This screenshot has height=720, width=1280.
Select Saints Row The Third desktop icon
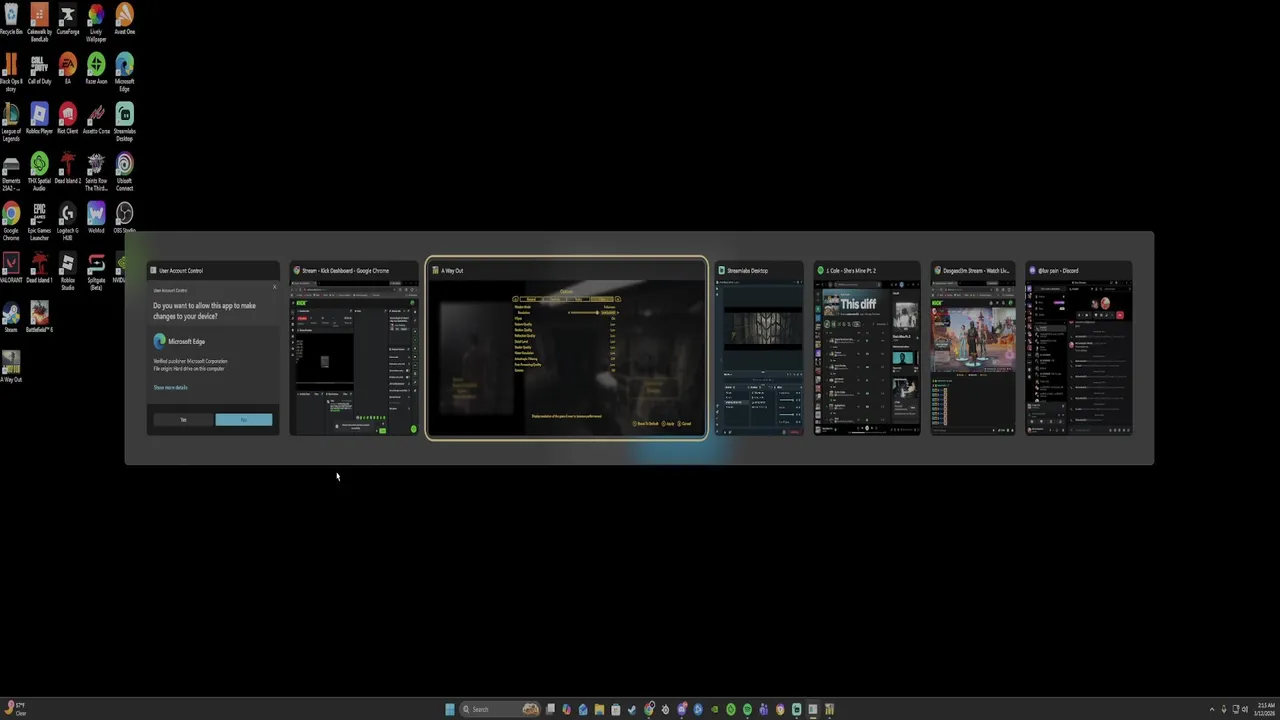coord(96,172)
